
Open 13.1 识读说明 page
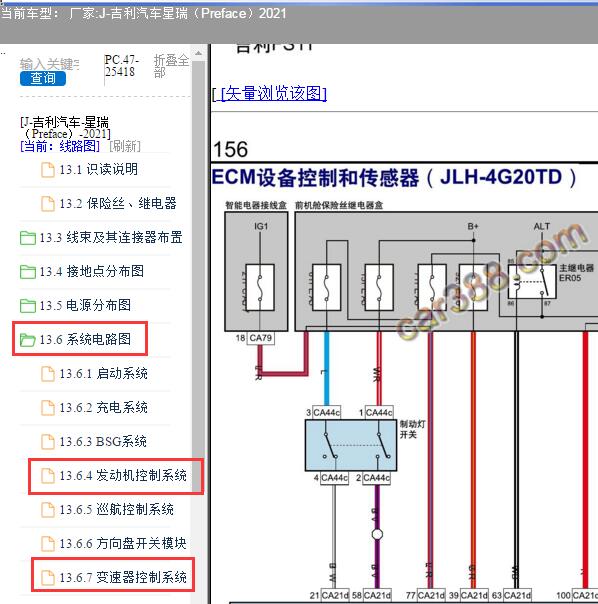point(99,169)
